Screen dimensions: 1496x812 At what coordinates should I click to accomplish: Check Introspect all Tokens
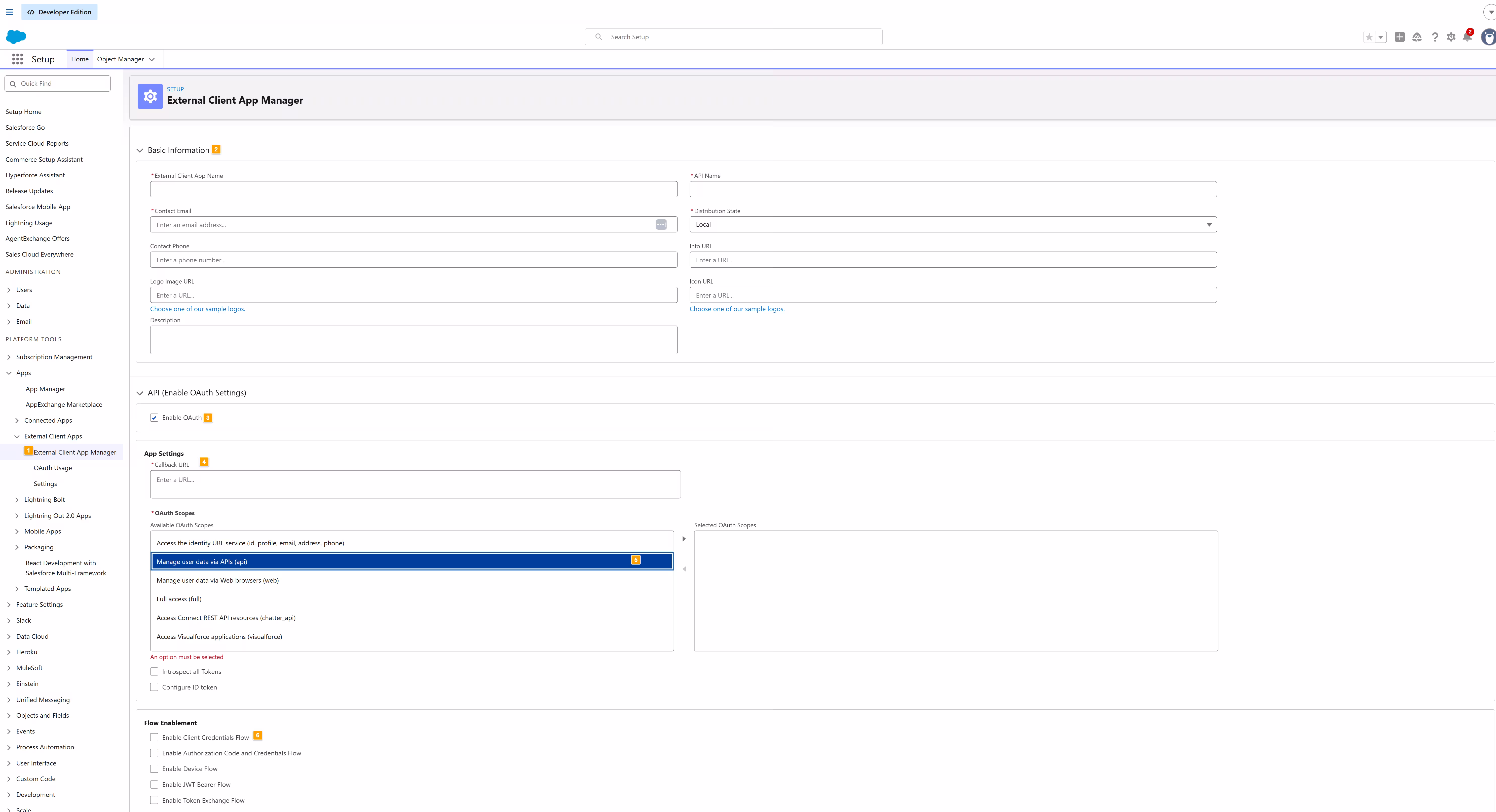[154, 672]
